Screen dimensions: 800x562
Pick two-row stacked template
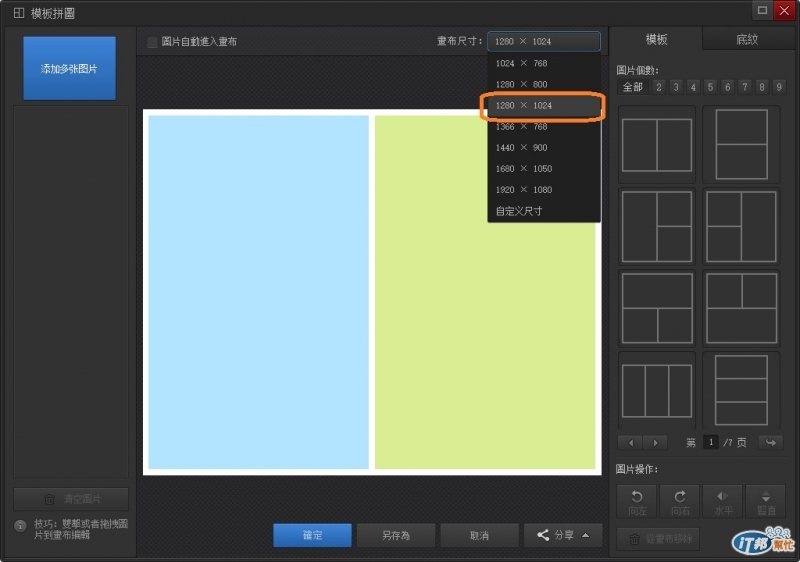742,145
